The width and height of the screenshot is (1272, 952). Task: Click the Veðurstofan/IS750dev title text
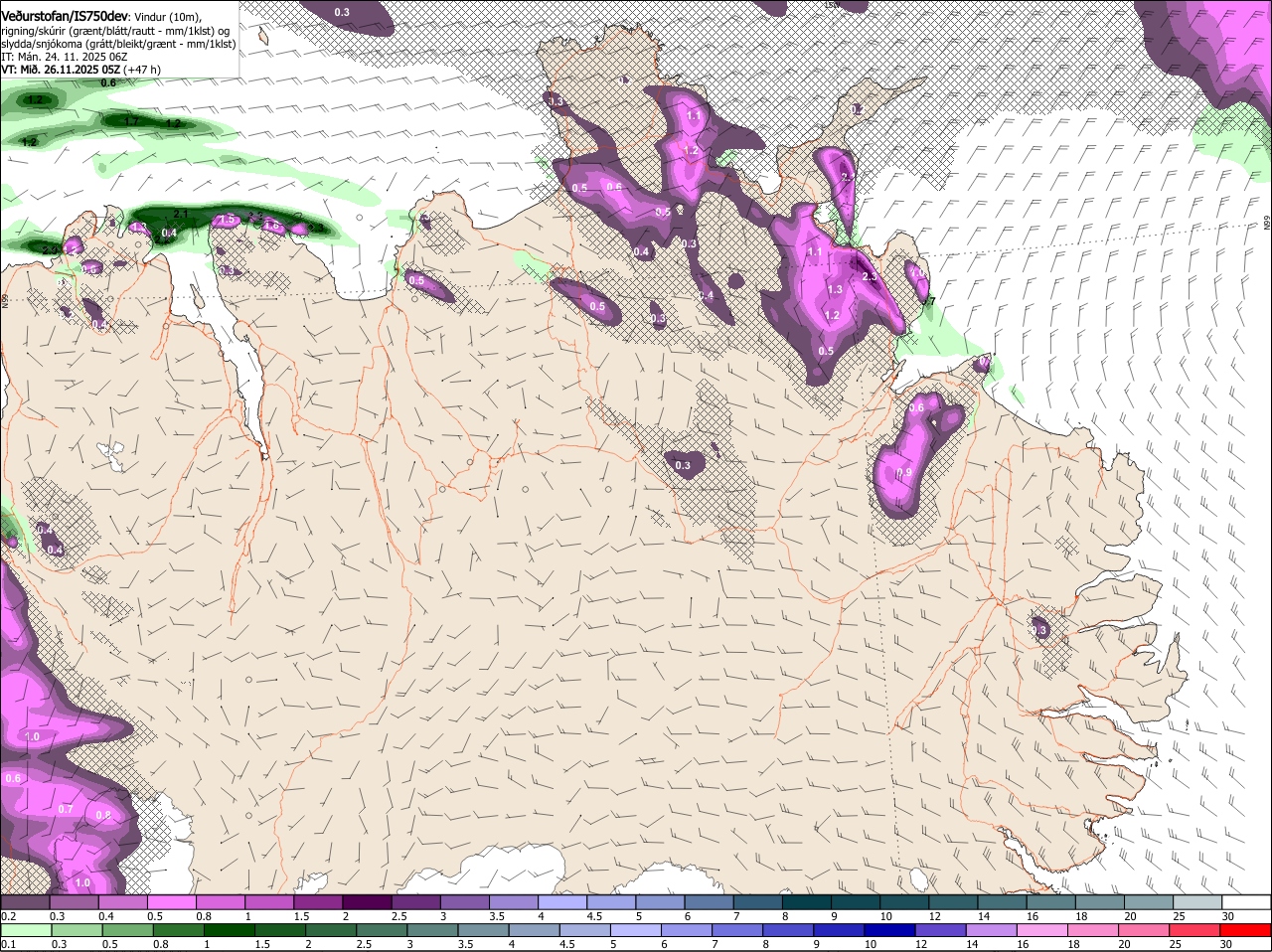click(x=65, y=16)
